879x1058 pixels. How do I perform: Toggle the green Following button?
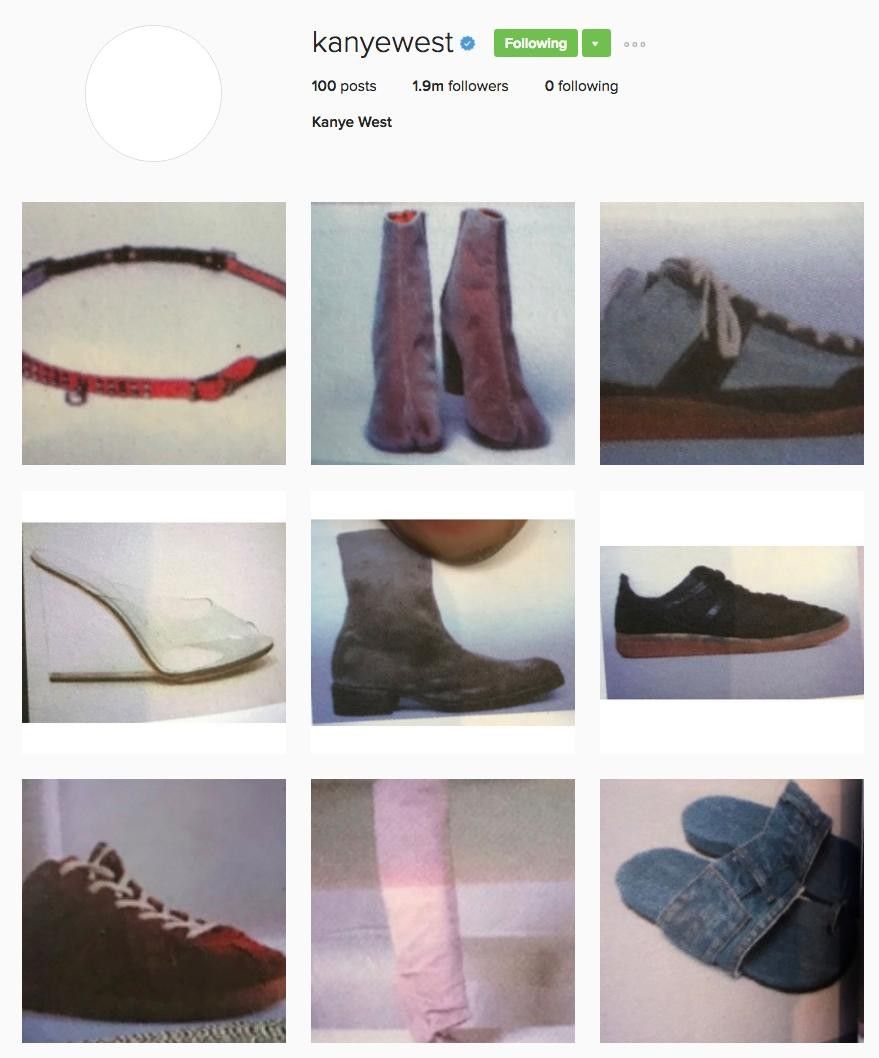[536, 43]
